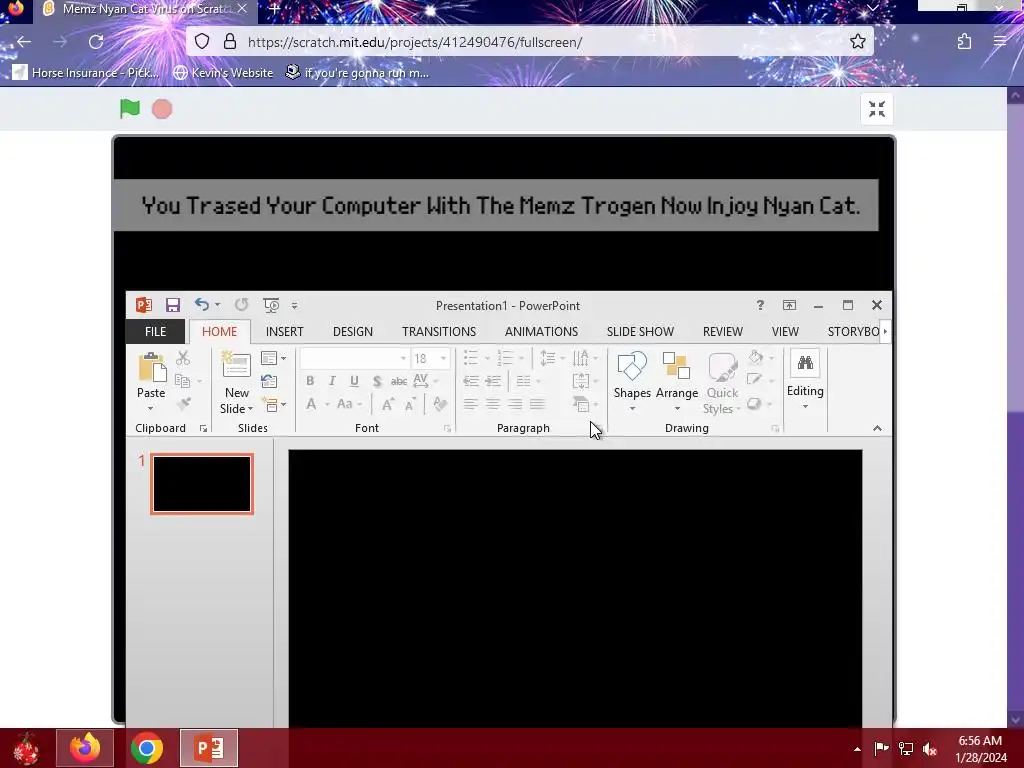Open the Section dropdown in the Slides group
This screenshot has width=1024, height=768.
[x=273, y=404]
